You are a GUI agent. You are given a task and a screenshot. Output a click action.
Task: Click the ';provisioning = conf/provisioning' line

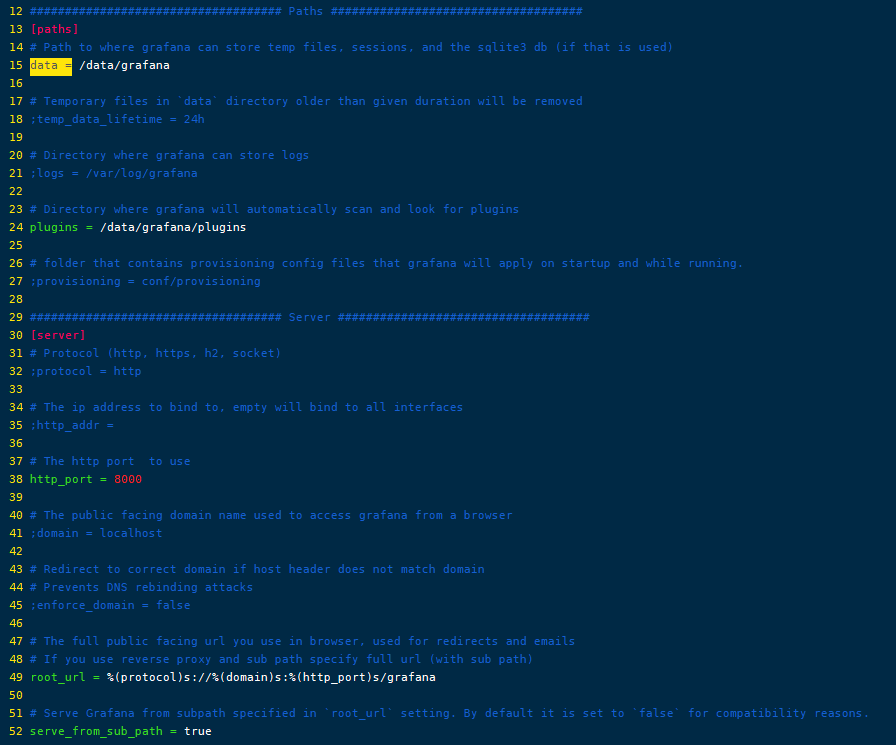click(x=145, y=281)
